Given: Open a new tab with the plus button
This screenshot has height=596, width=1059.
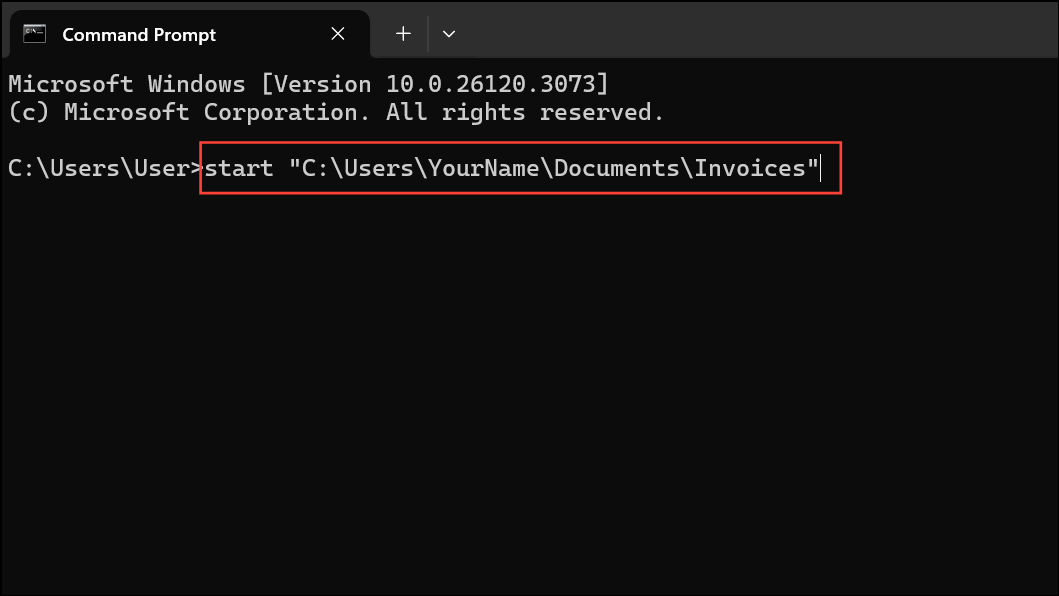Looking at the screenshot, I should coord(403,34).
